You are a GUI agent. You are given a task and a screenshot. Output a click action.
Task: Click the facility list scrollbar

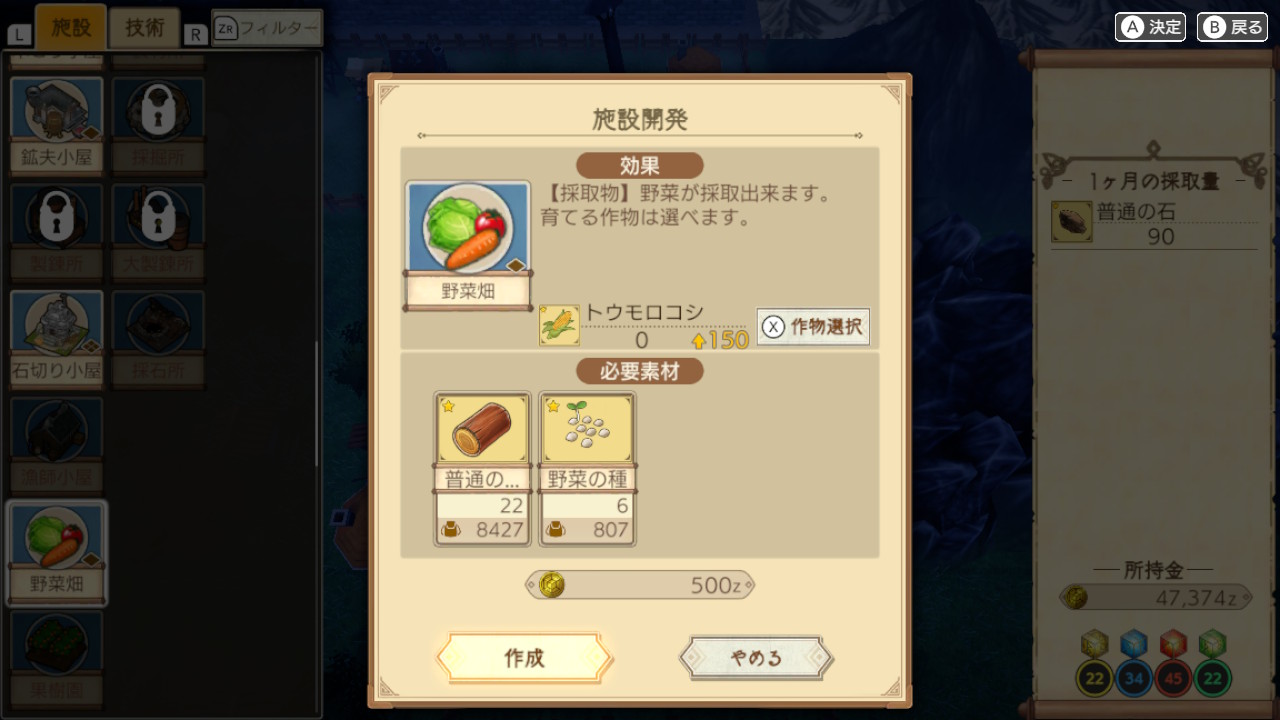318,403
